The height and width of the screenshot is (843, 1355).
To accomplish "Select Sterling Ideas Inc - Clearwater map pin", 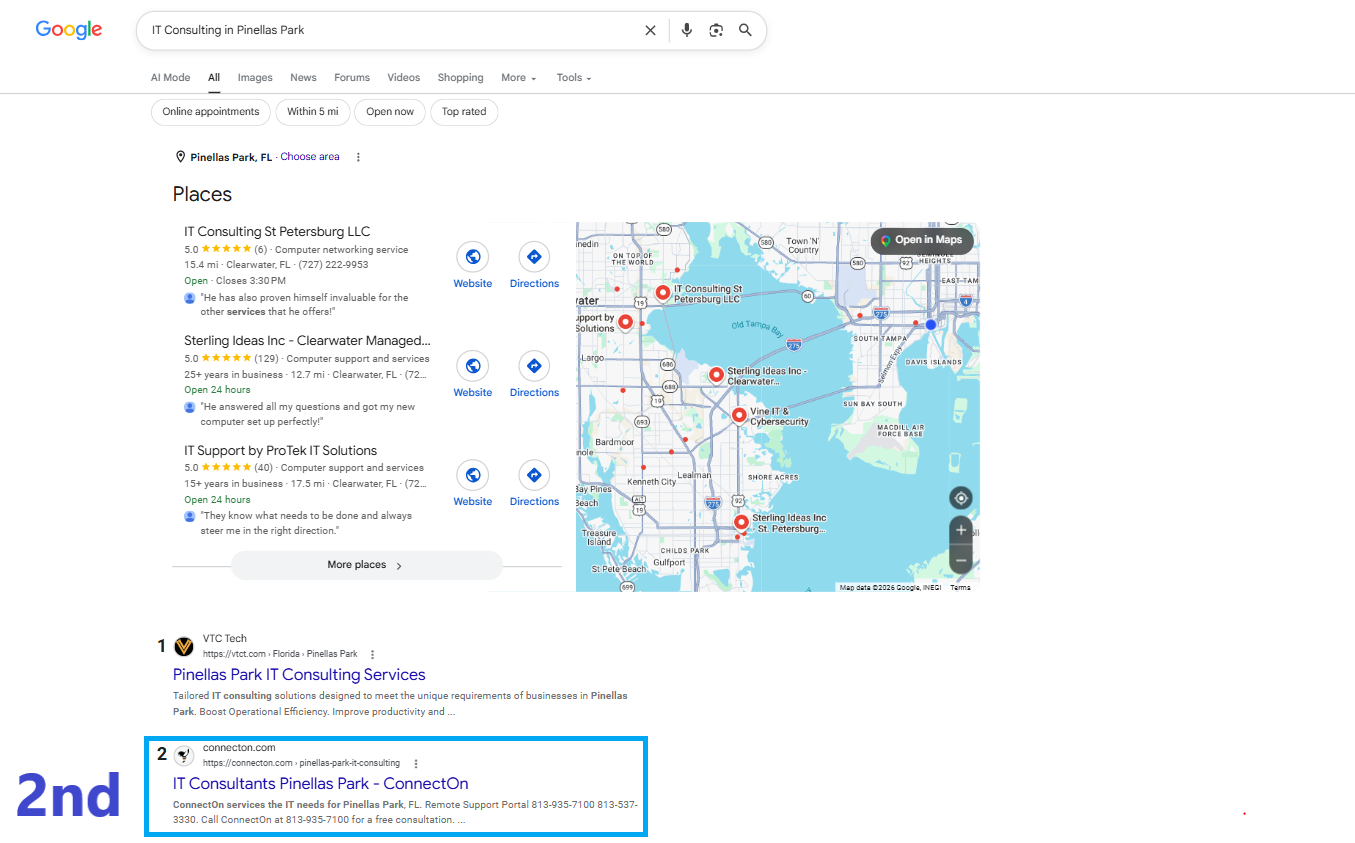I will tap(716, 374).
